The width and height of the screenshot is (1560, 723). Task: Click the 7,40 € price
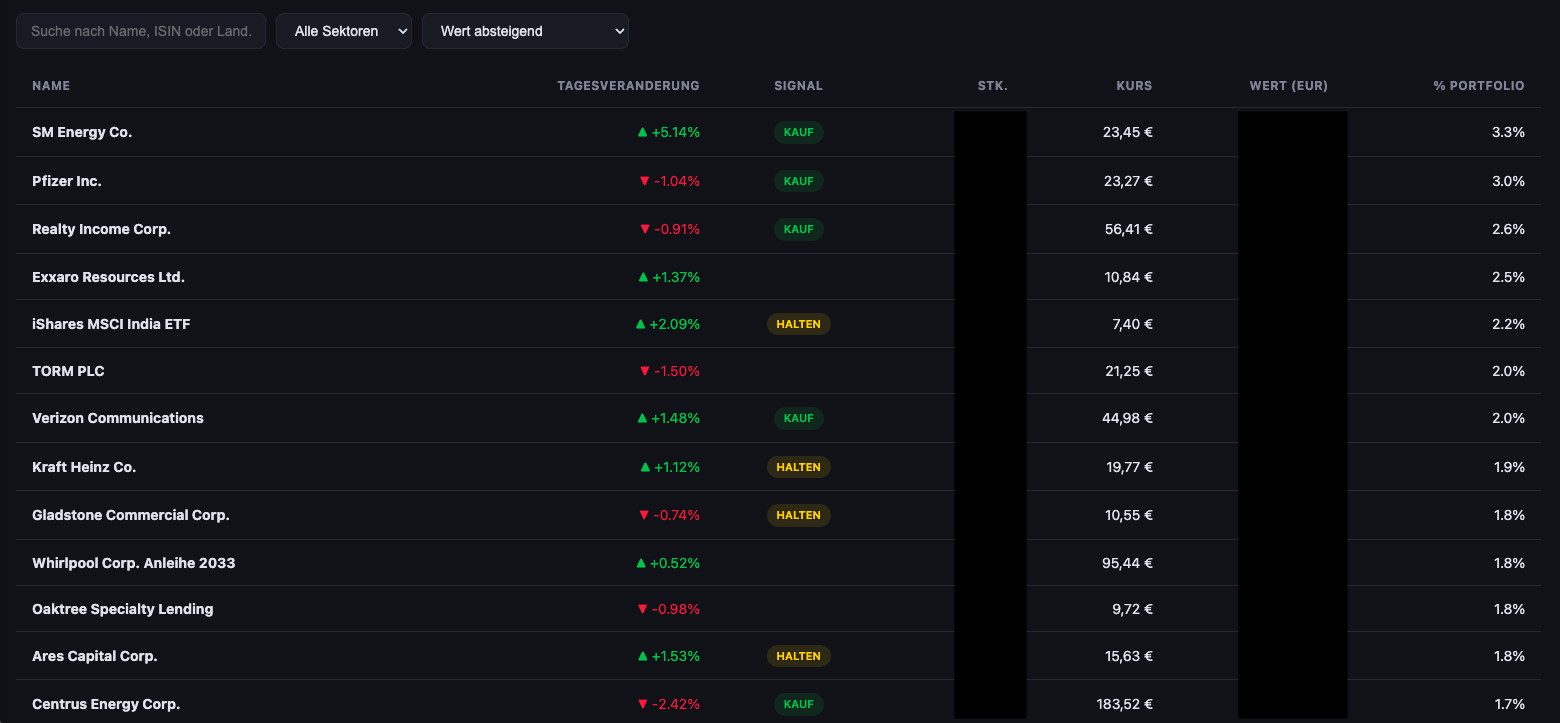point(1133,324)
